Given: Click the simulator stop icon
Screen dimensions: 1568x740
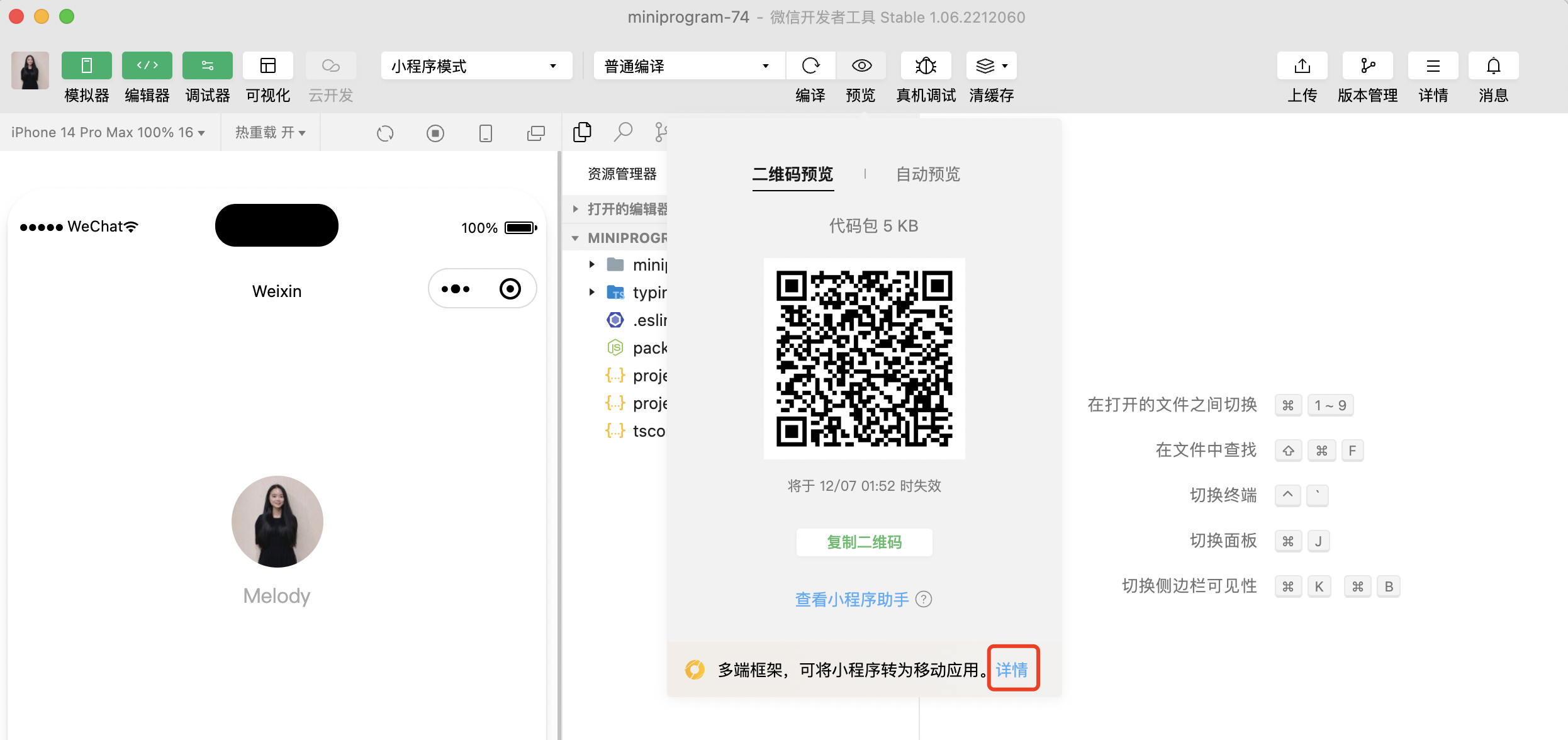Looking at the screenshot, I should click(x=435, y=133).
